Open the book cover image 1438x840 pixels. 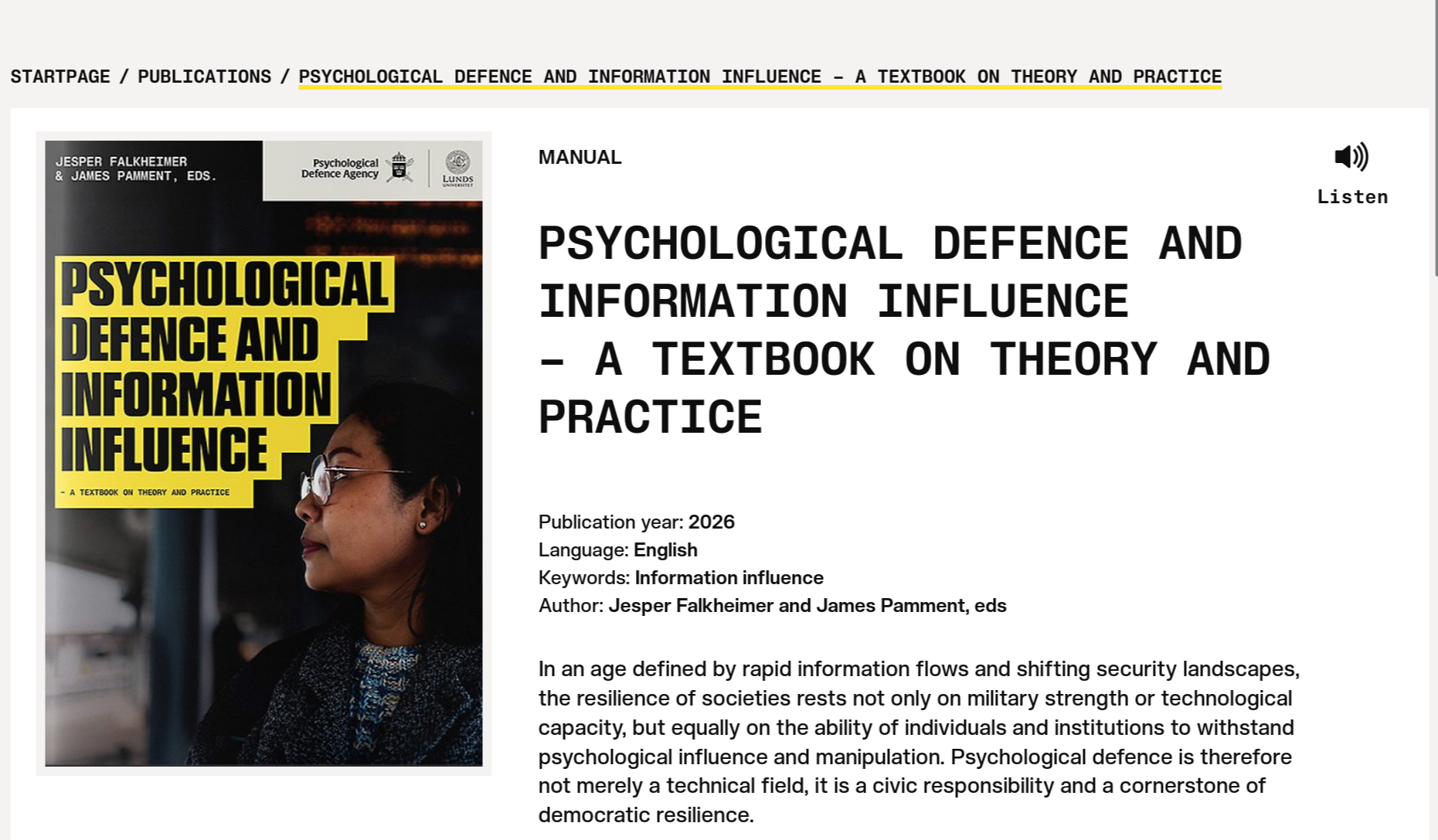point(264,452)
